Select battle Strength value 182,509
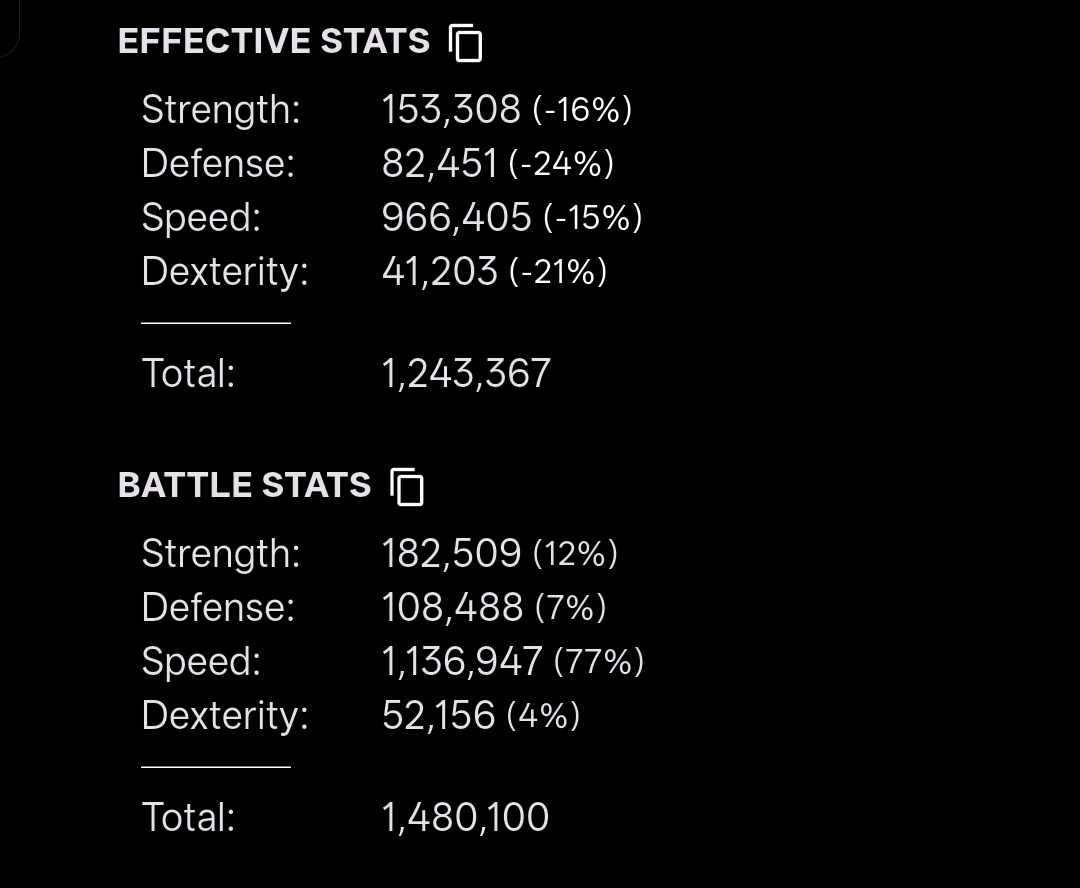This screenshot has height=888, width=1080. click(451, 553)
